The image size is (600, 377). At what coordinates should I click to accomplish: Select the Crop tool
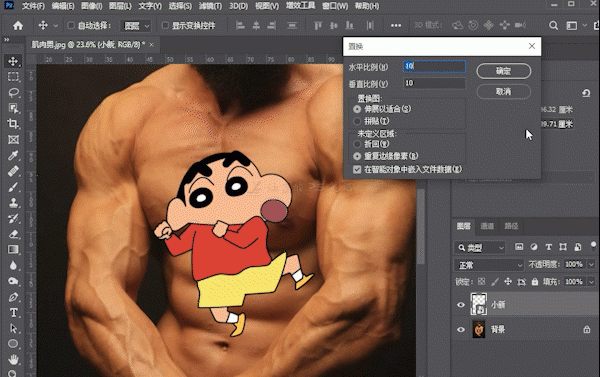[x=13, y=124]
